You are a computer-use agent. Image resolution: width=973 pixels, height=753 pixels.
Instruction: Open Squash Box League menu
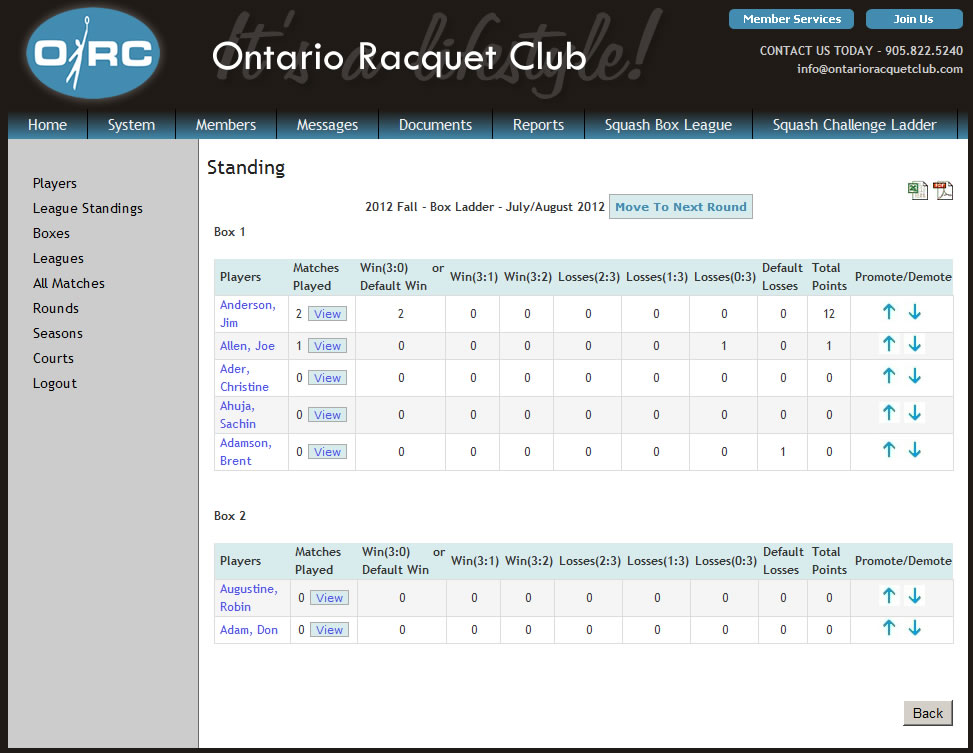click(x=668, y=125)
